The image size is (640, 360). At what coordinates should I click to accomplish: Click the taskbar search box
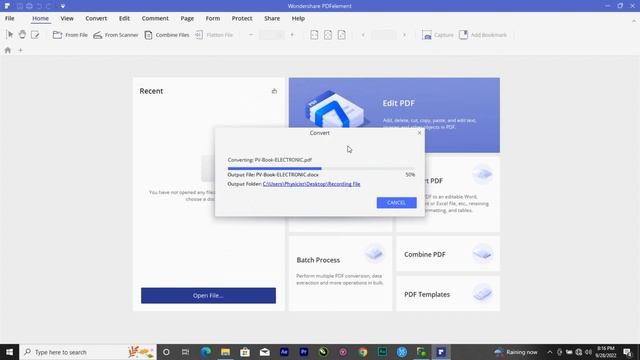click(x=88, y=352)
